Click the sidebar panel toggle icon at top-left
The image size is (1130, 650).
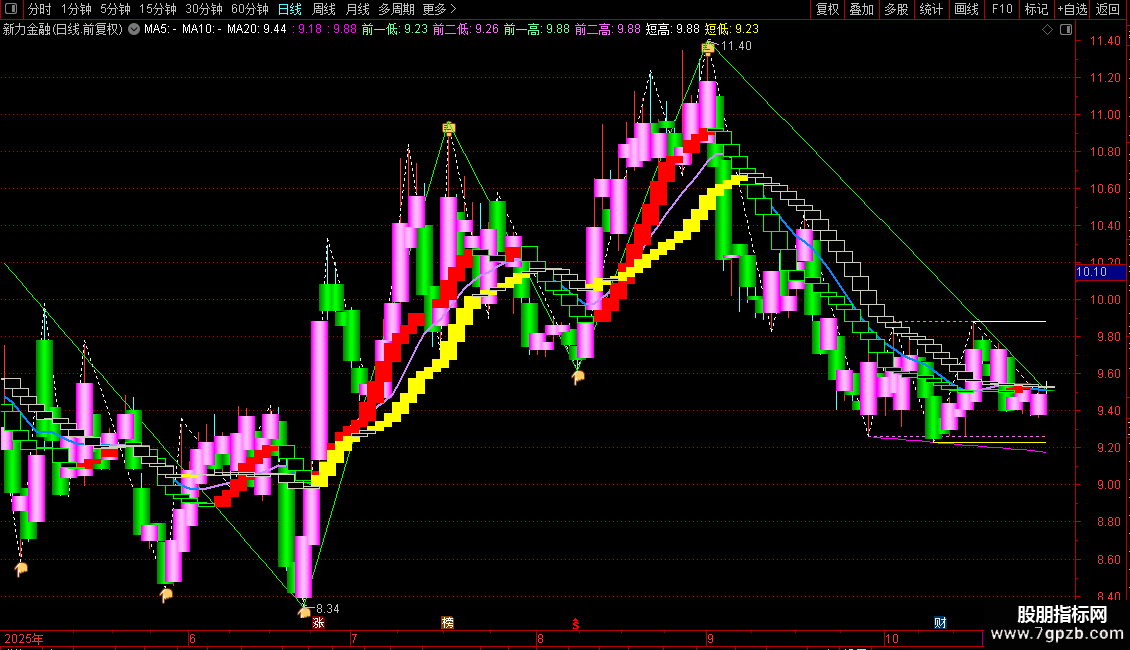(11, 9)
